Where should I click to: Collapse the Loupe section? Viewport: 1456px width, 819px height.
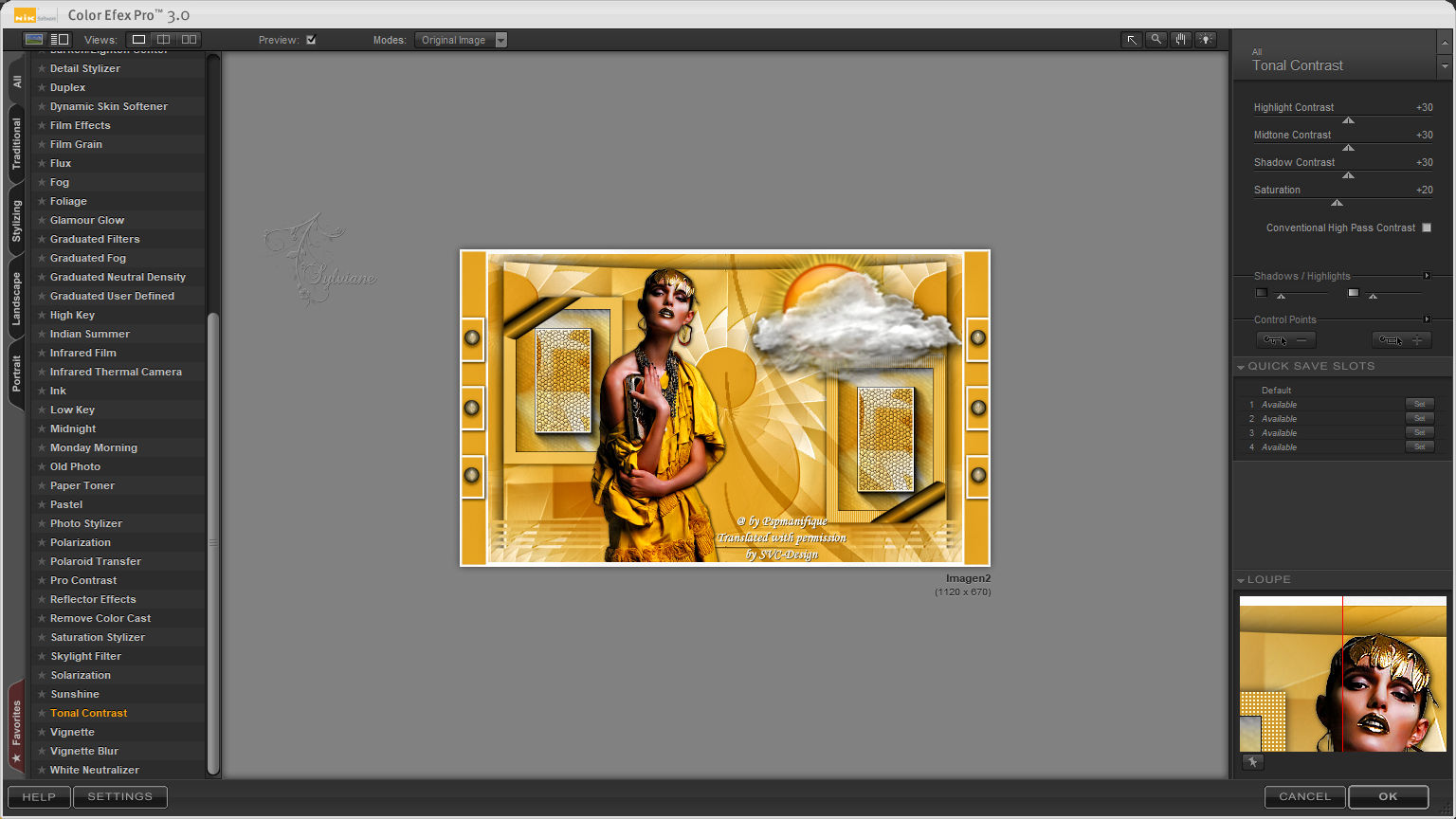pyautogui.click(x=1241, y=580)
